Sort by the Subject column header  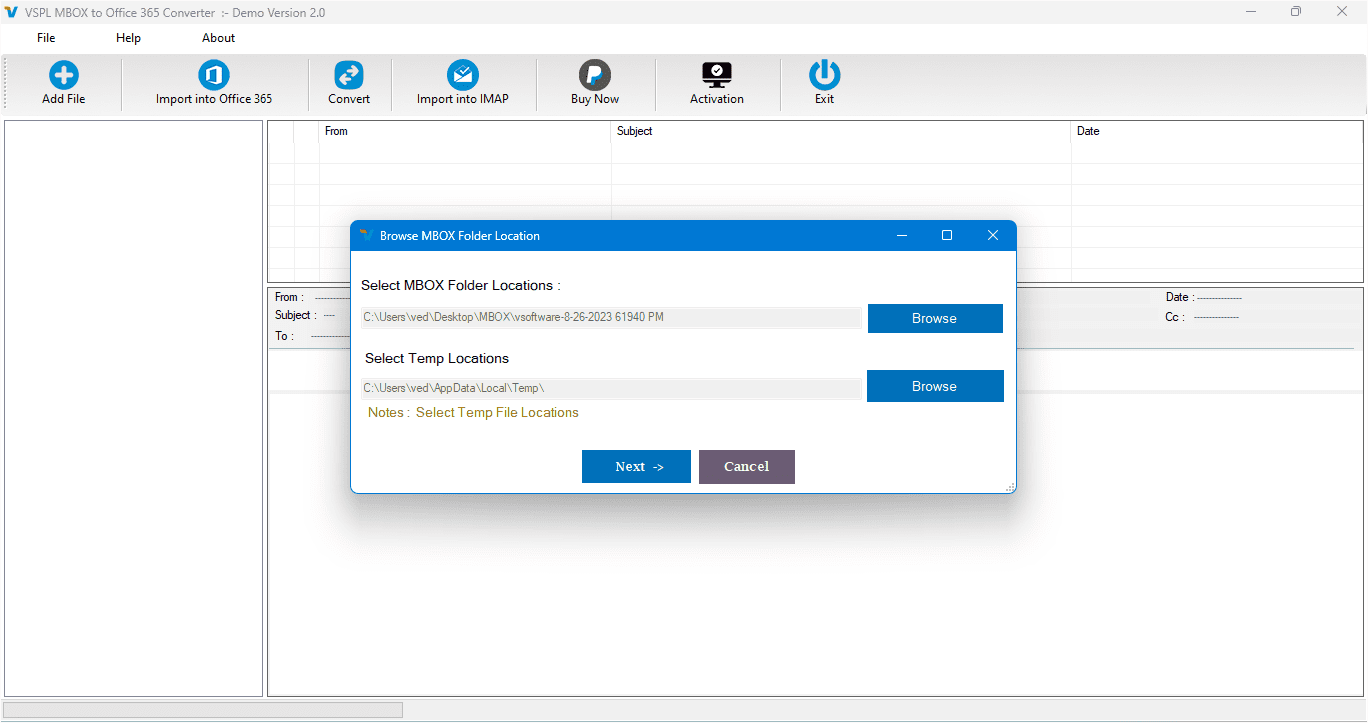841,131
